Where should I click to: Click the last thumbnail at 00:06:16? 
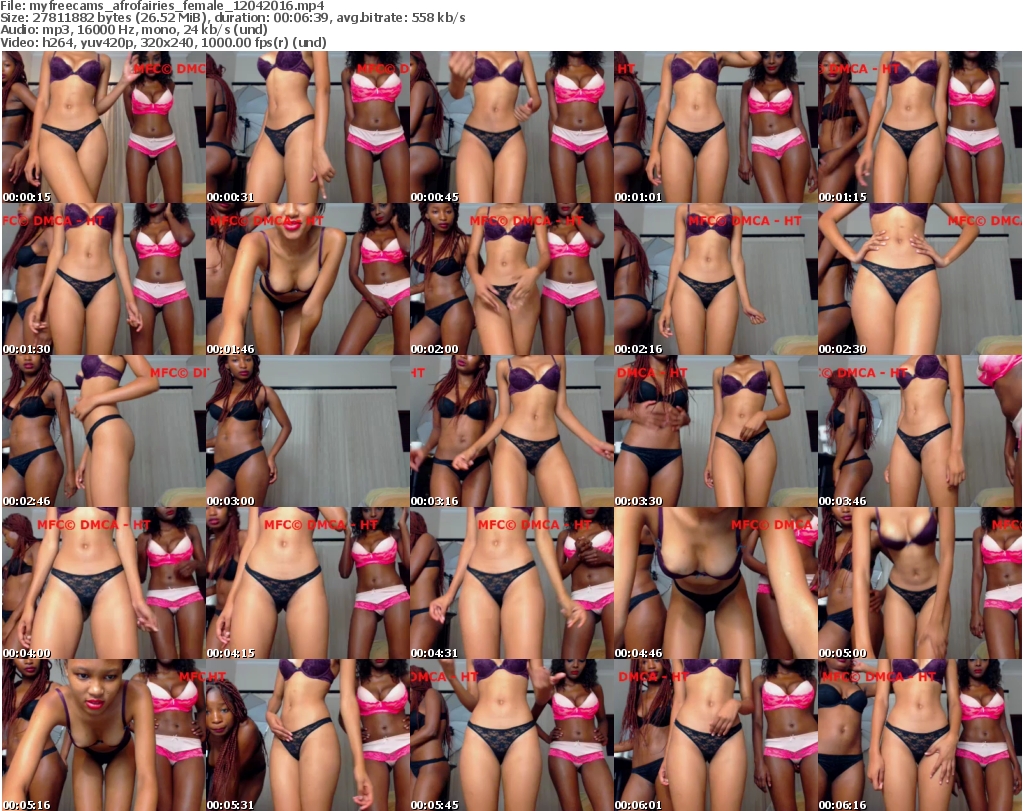[920, 735]
